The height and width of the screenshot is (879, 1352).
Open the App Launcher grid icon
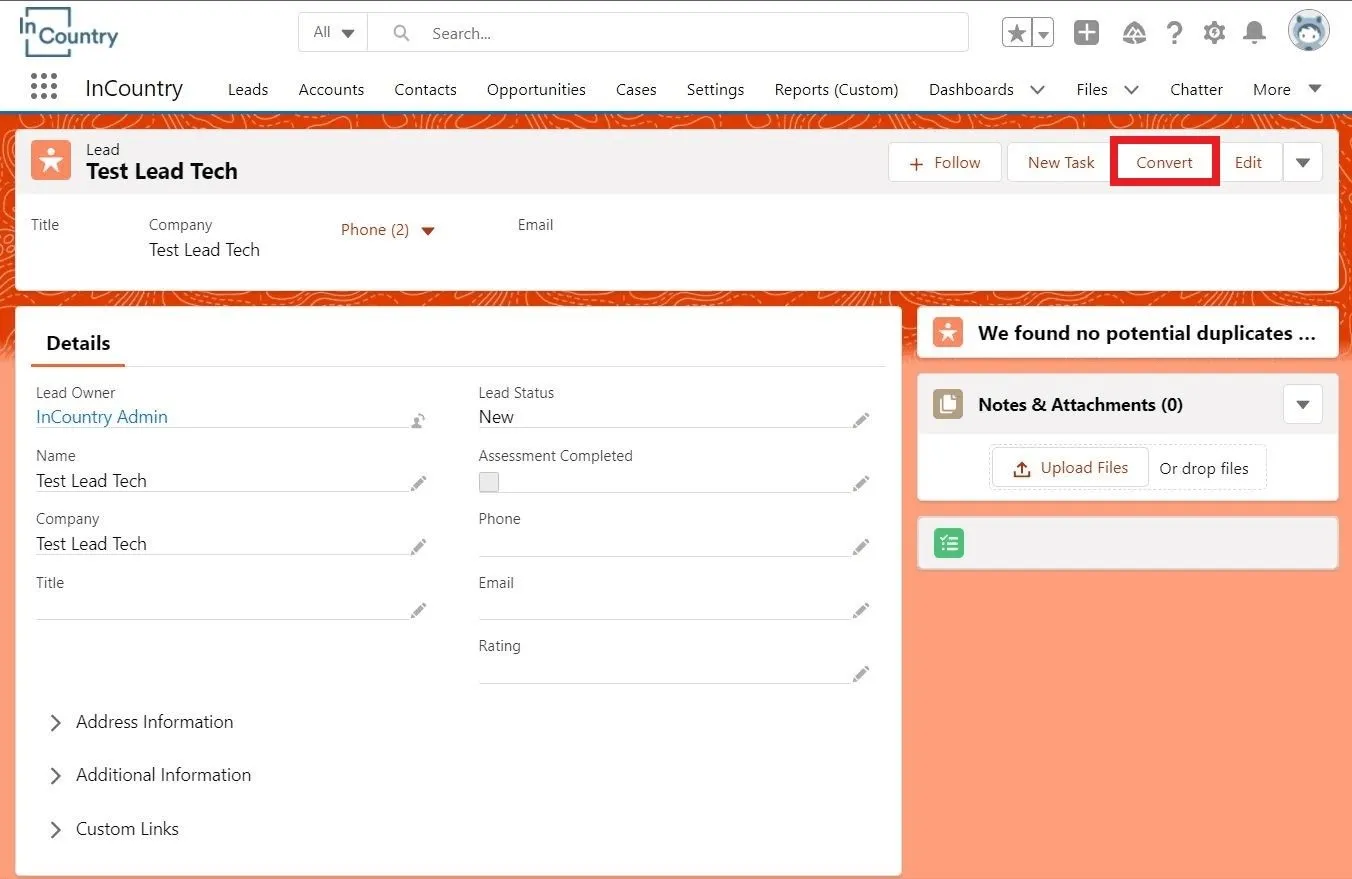tap(44, 87)
